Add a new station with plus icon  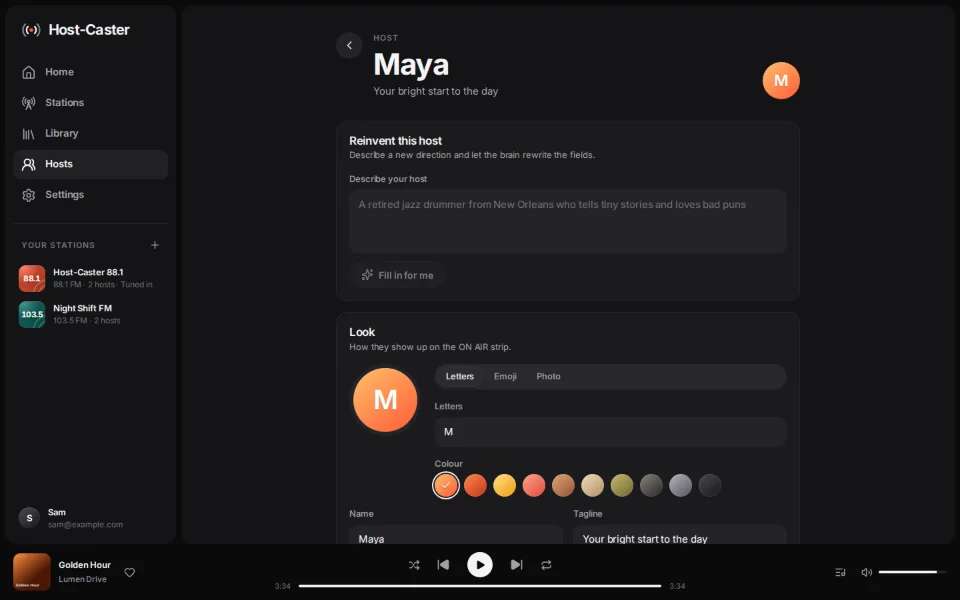pos(155,245)
